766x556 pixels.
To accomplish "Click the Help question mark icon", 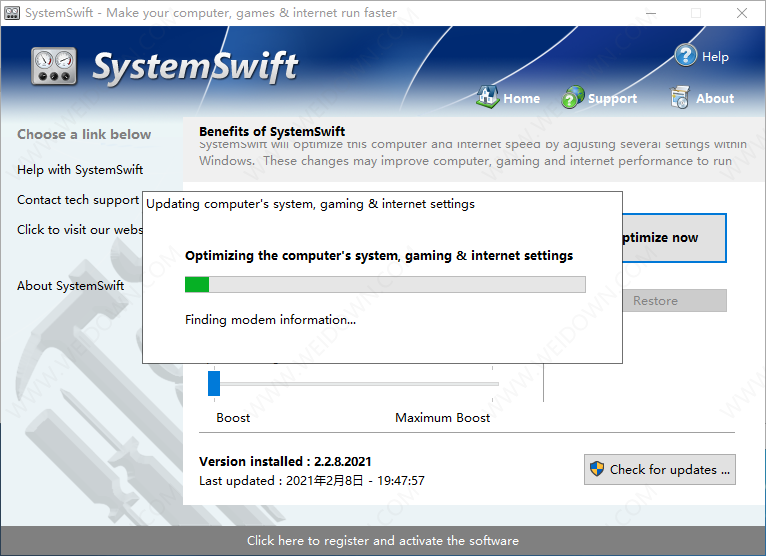I will (685, 55).
